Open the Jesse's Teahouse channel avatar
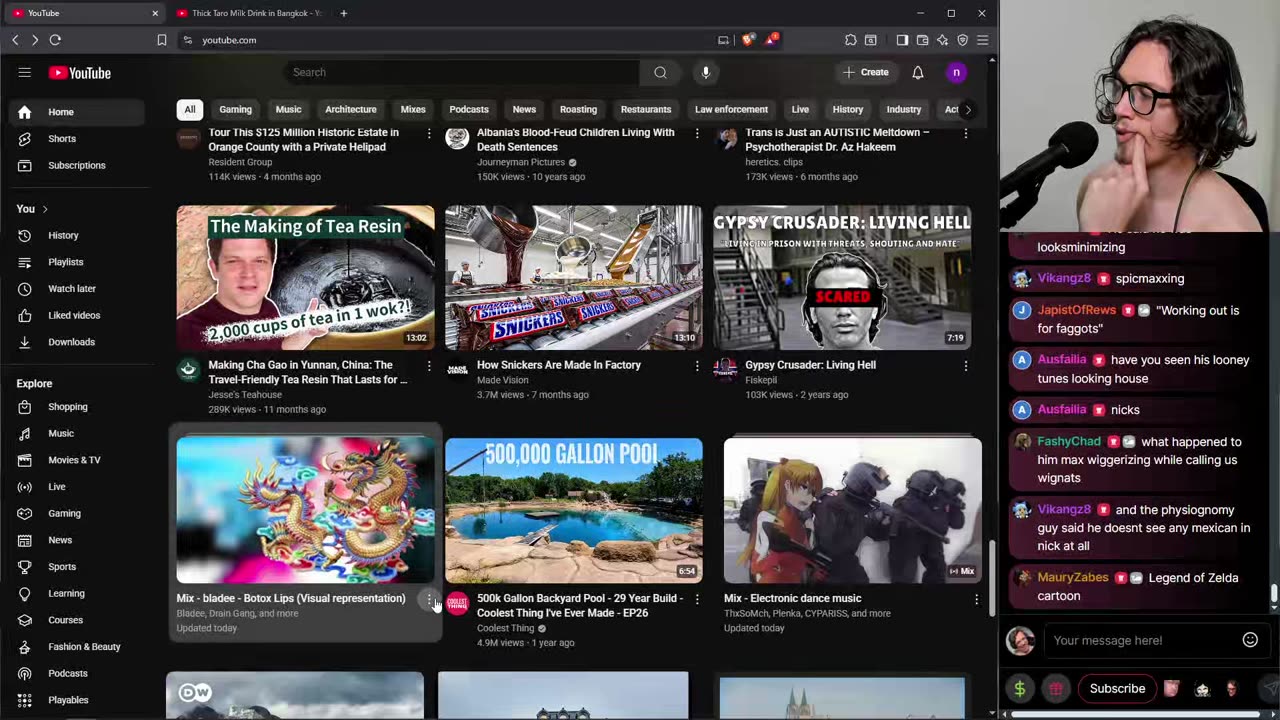The width and height of the screenshot is (1280, 720). point(188,370)
